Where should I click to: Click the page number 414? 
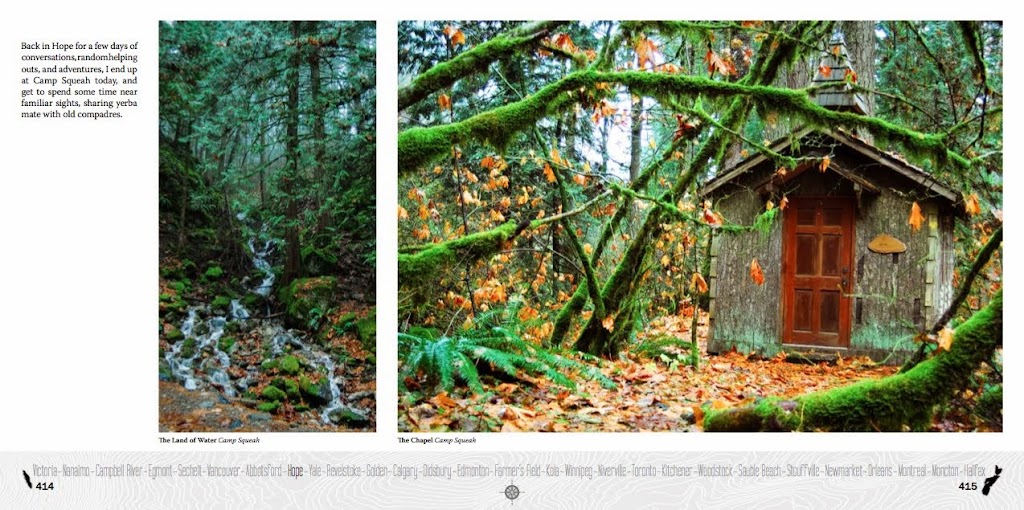[44, 486]
